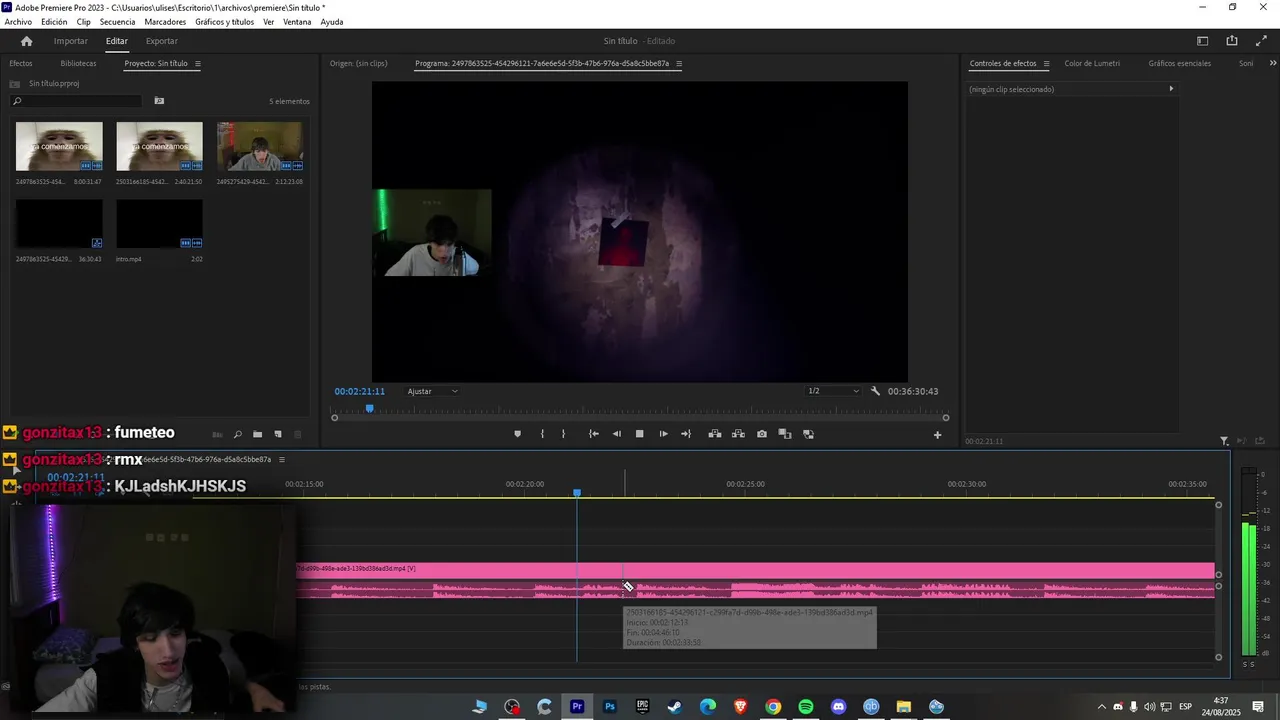Screen dimensions: 1280x720
Task: Mark In point in Program monitor
Action: [542, 434]
